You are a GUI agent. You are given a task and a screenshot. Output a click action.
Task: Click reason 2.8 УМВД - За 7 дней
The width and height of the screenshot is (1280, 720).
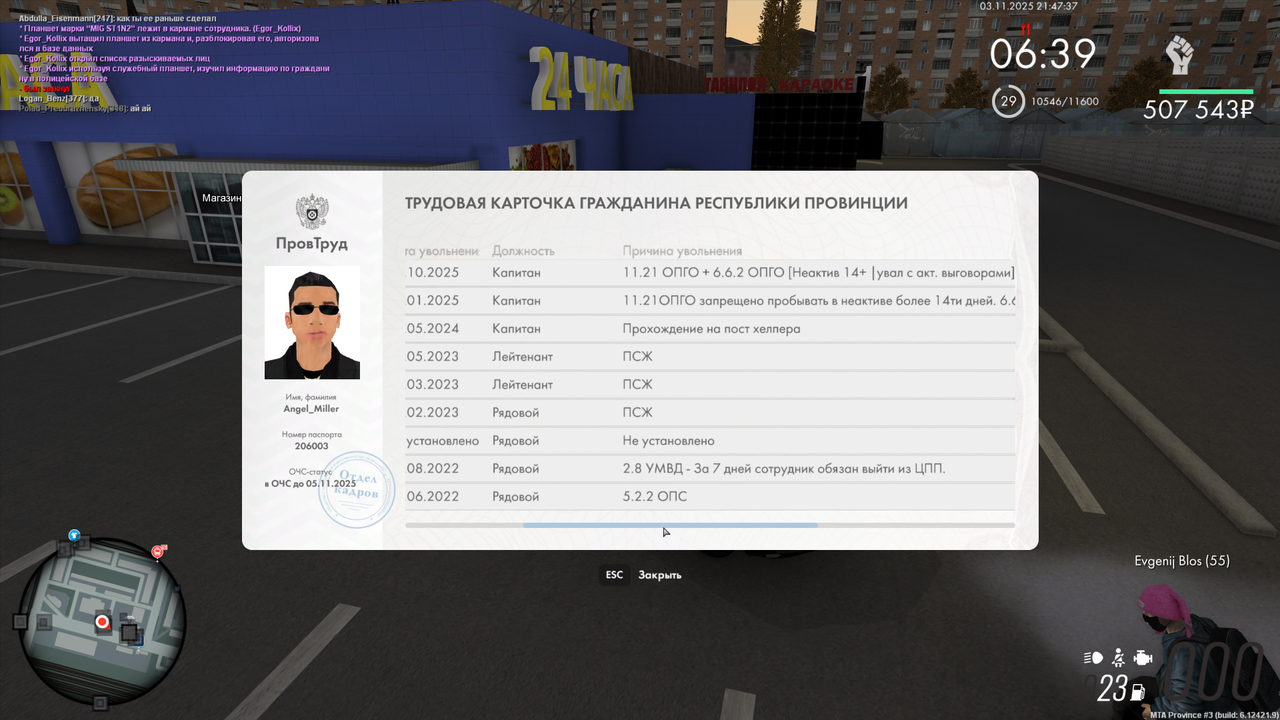coord(784,469)
